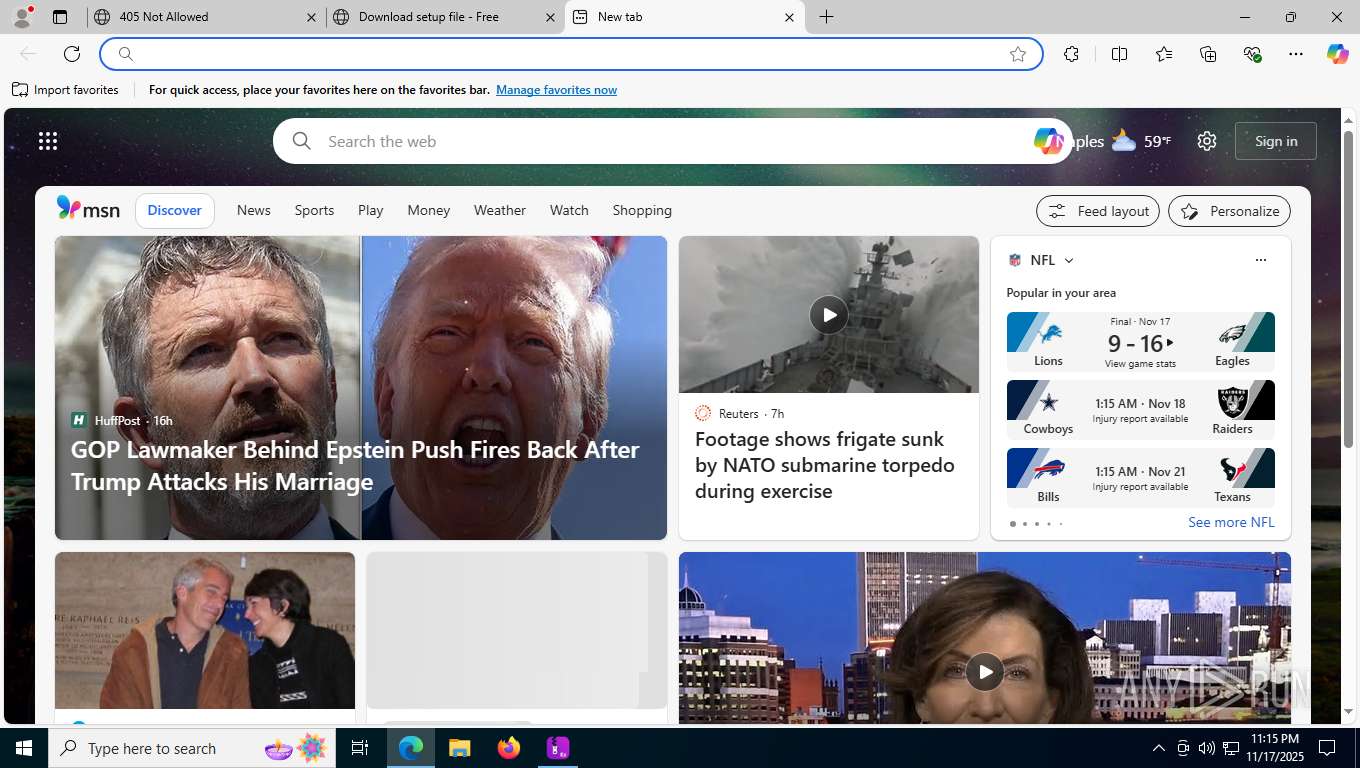Close the Download setup file tab
Viewport: 1360px width, 768px height.
550,17
